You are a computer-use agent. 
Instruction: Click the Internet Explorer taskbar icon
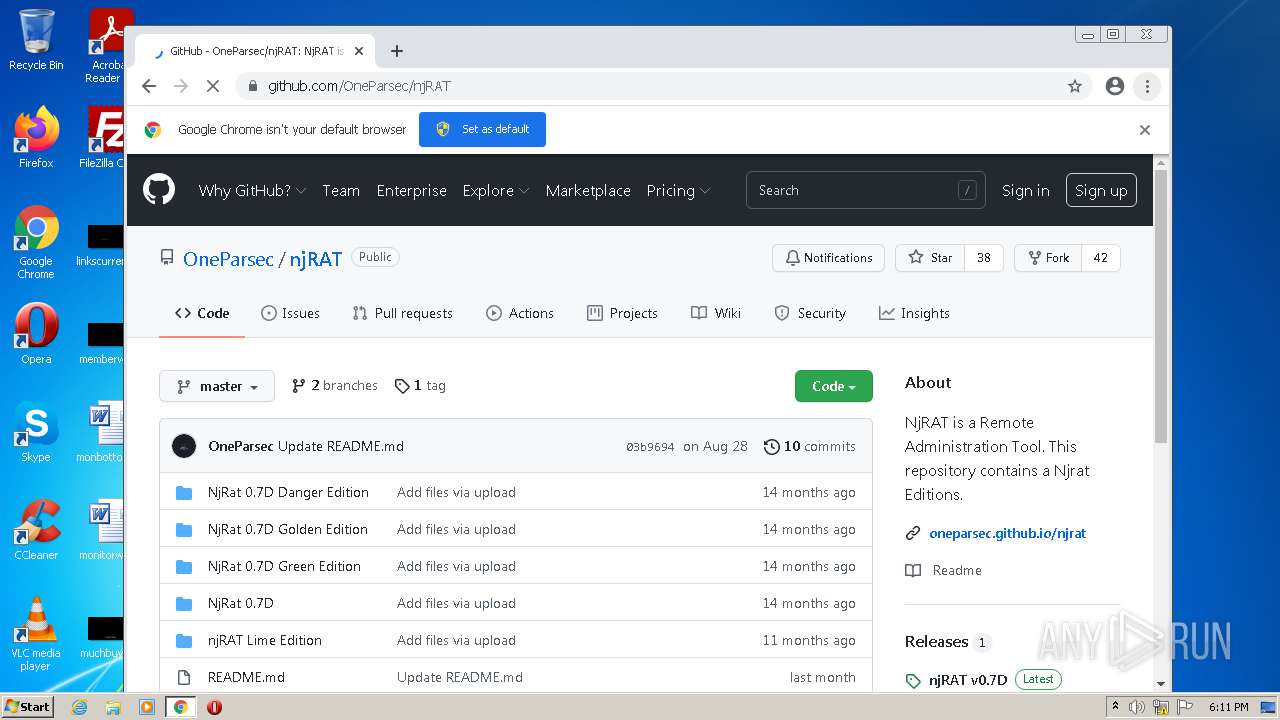[x=79, y=707]
